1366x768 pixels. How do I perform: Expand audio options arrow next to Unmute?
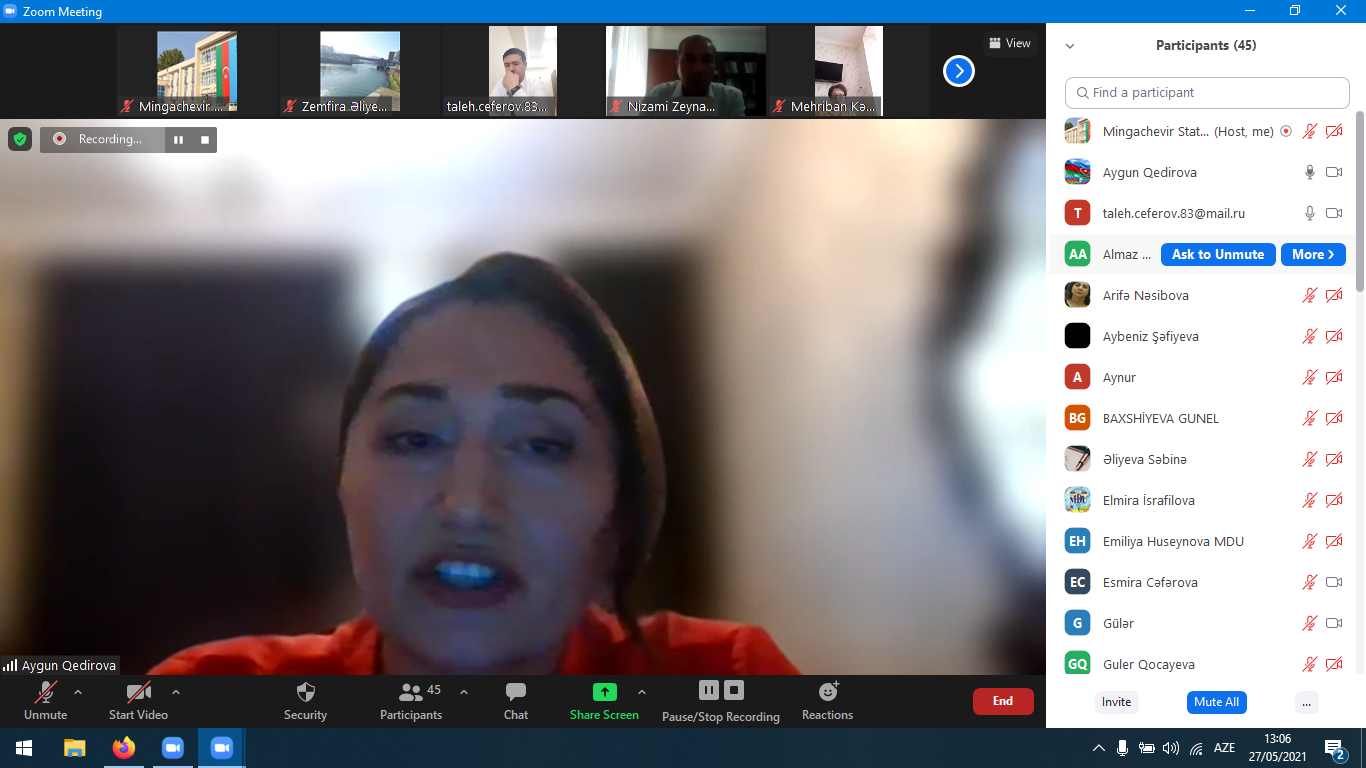(x=78, y=692)
